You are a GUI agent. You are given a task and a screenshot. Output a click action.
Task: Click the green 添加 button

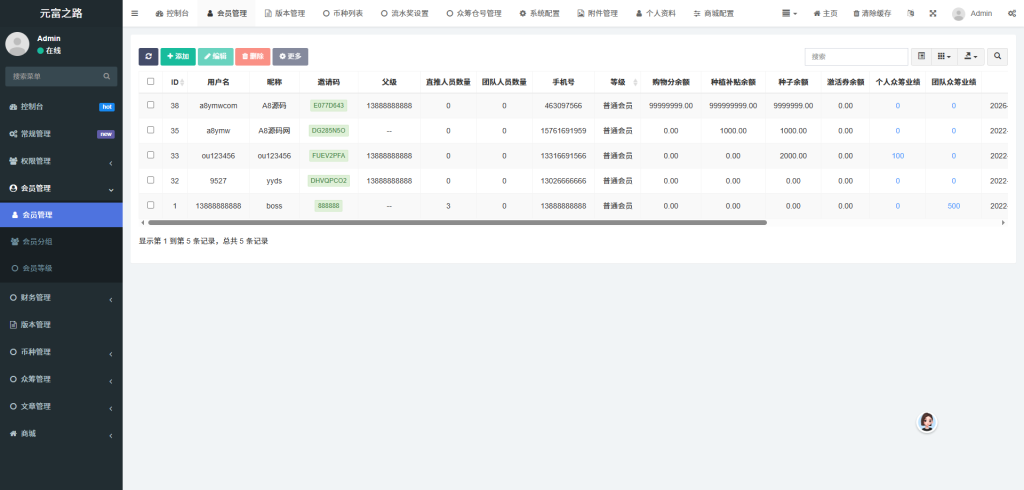pyautogui.click(x=178, y=57)
